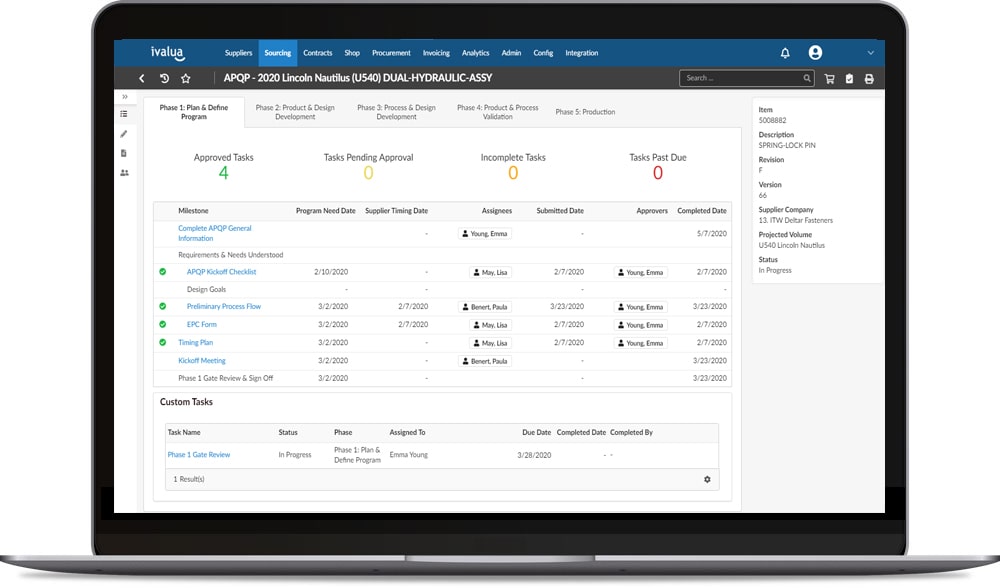Image resolution: width=1000 pixels, height=588 pixels.
Task: Open APQP Kickoff Checklist link
Action: [x=221, y=272]
